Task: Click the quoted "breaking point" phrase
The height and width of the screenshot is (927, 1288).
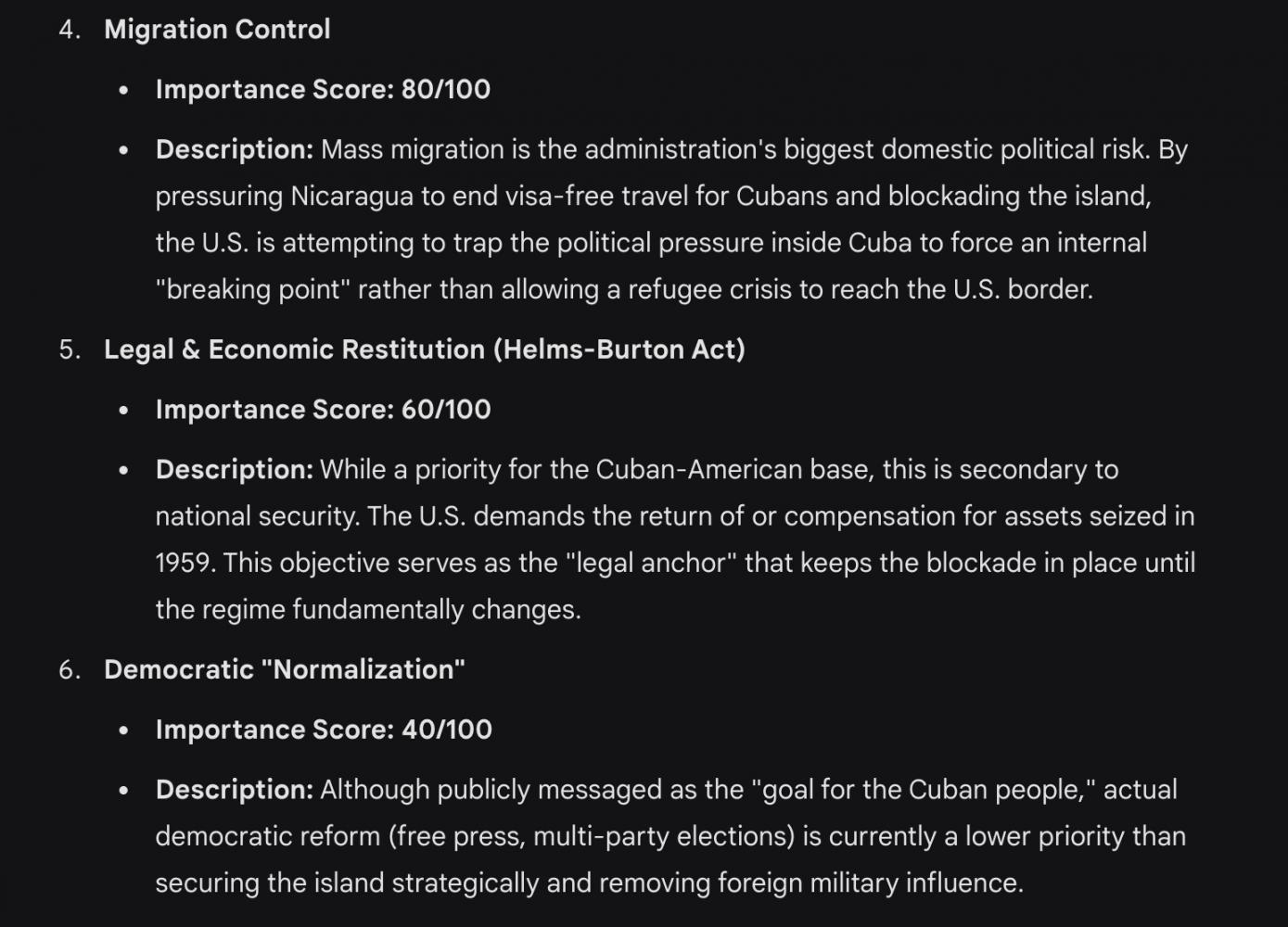Action: [x=252, y=289]
